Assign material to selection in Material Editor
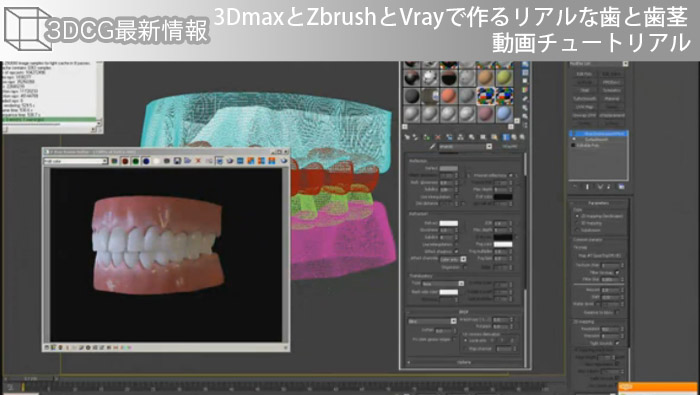This screenshot has width=700, height=395. click(427, 137)
